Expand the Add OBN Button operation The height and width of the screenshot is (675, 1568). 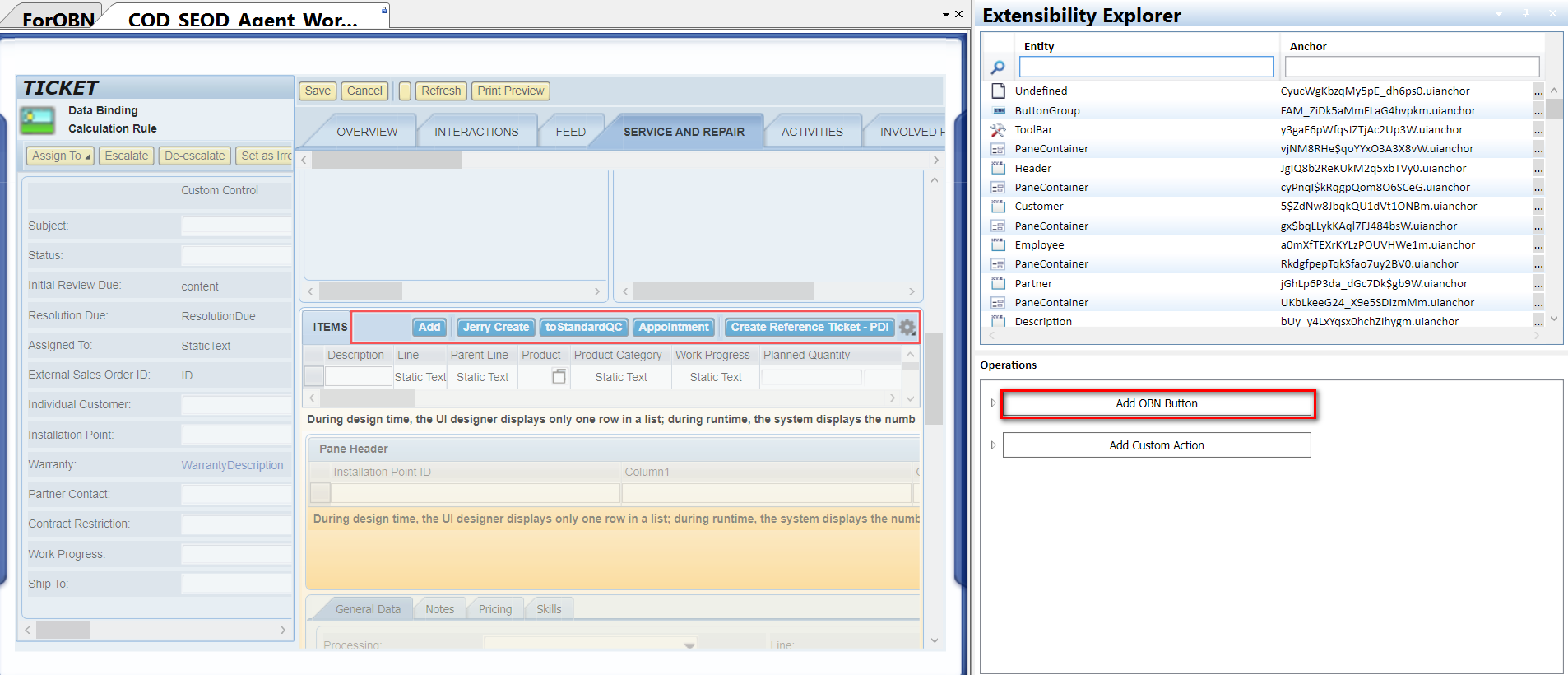[993, 403]
